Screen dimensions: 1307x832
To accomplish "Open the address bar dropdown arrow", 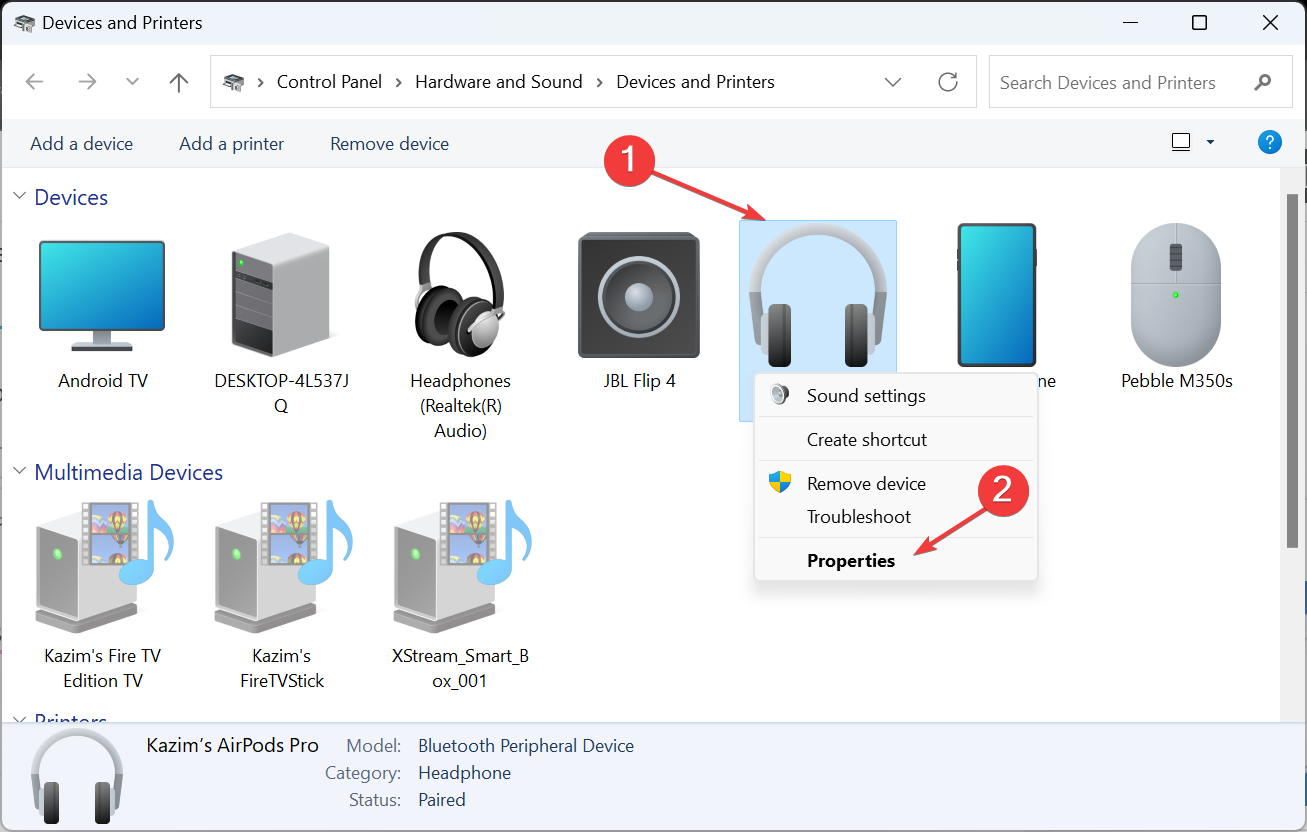I will tap(893, 82).
